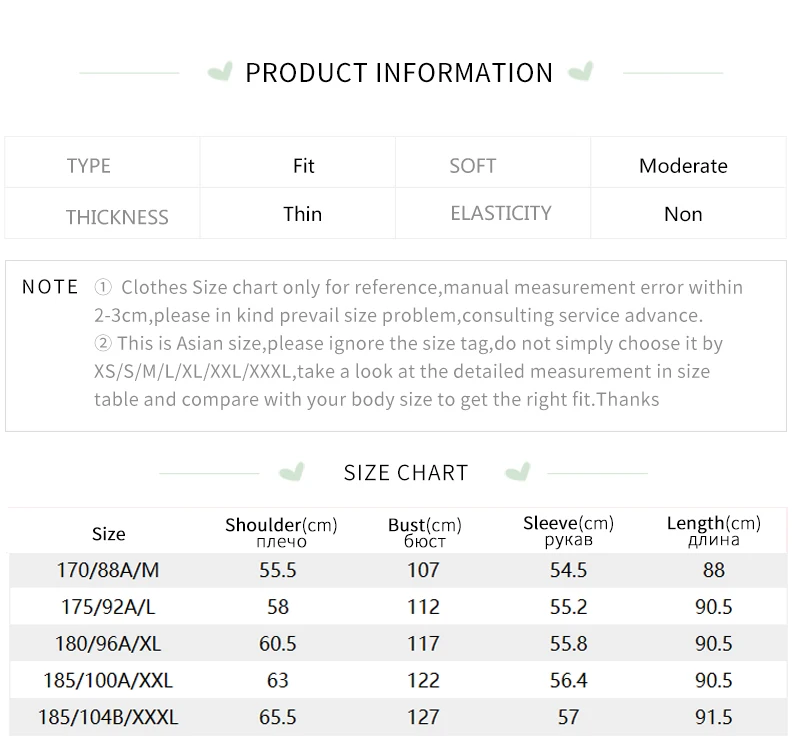Select the 180/96A/XL size row
Screen dimensions: 800x750
[x=398, y=643]
